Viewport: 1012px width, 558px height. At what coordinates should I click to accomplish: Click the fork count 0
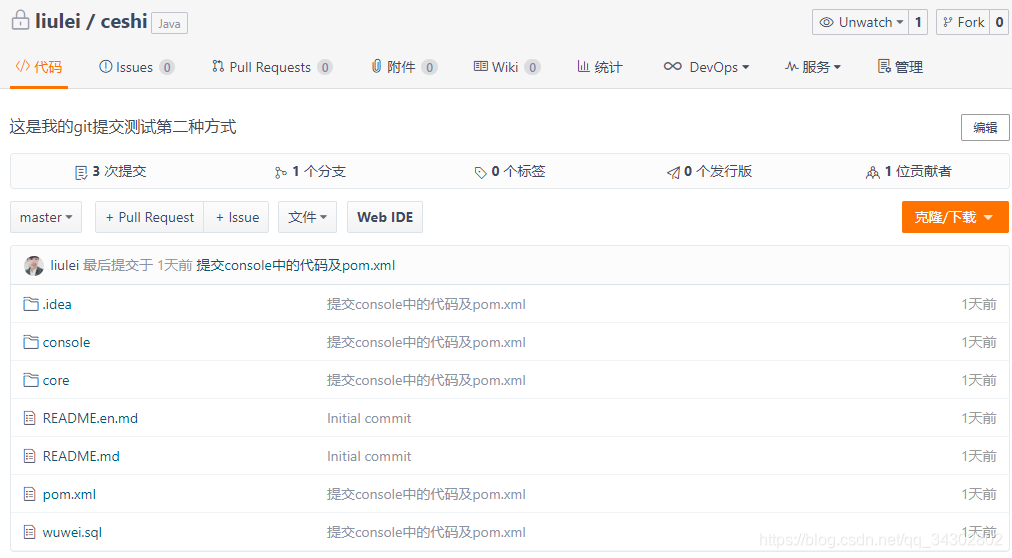click(x=999, y=22)
